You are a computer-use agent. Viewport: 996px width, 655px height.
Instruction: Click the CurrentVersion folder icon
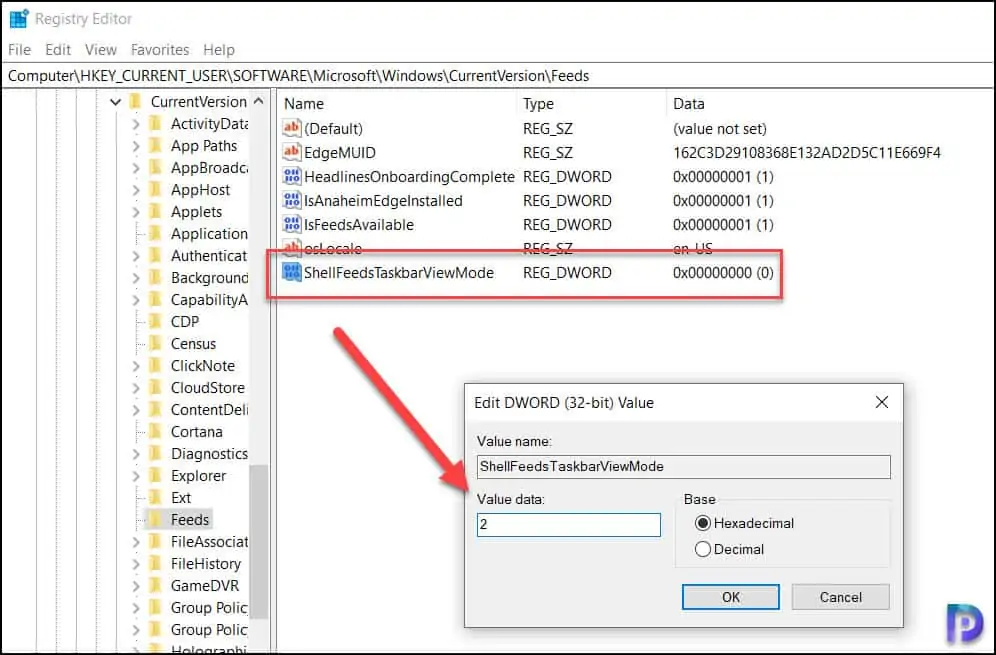click(x=135, y=102)
